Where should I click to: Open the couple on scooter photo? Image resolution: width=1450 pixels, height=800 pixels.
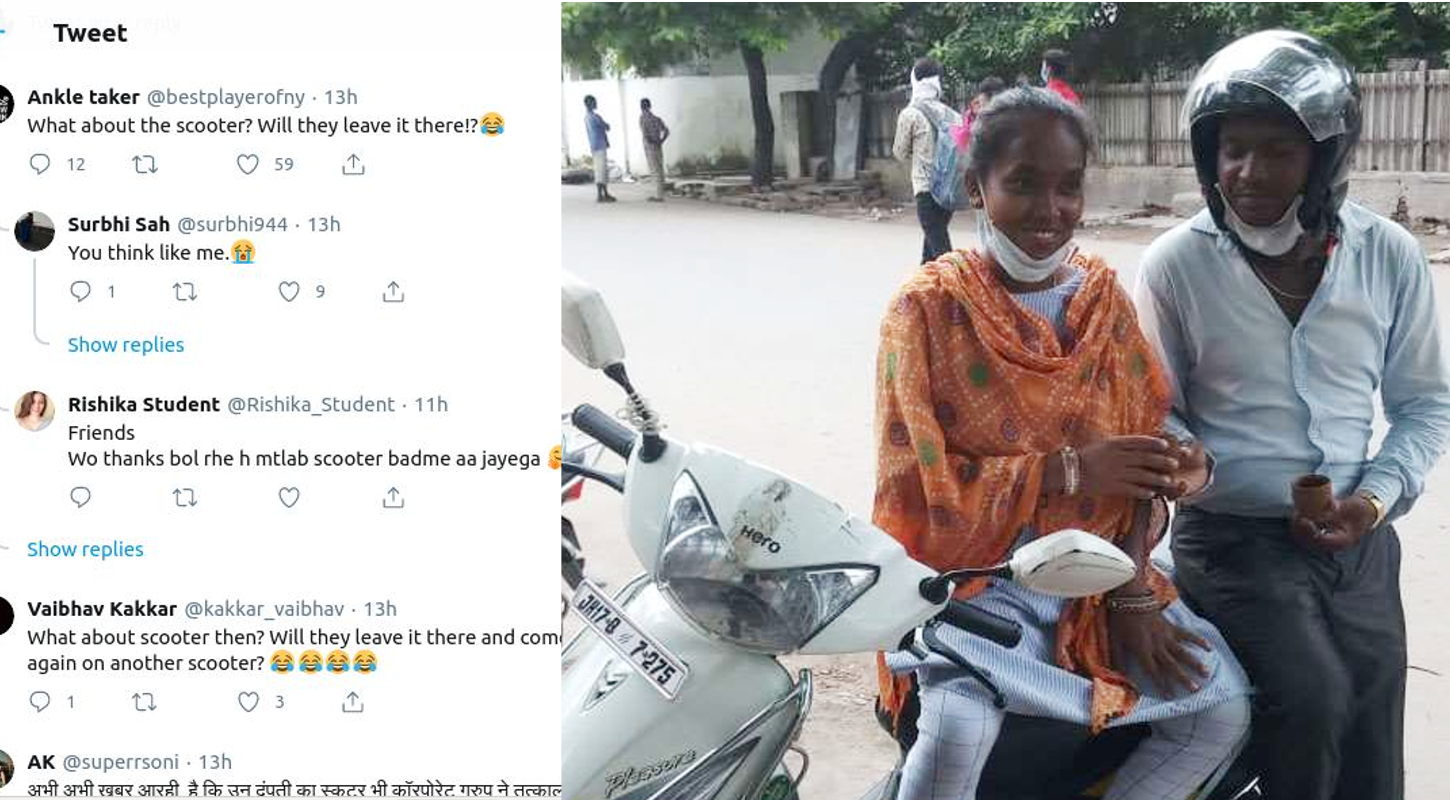click(1005, 400)
